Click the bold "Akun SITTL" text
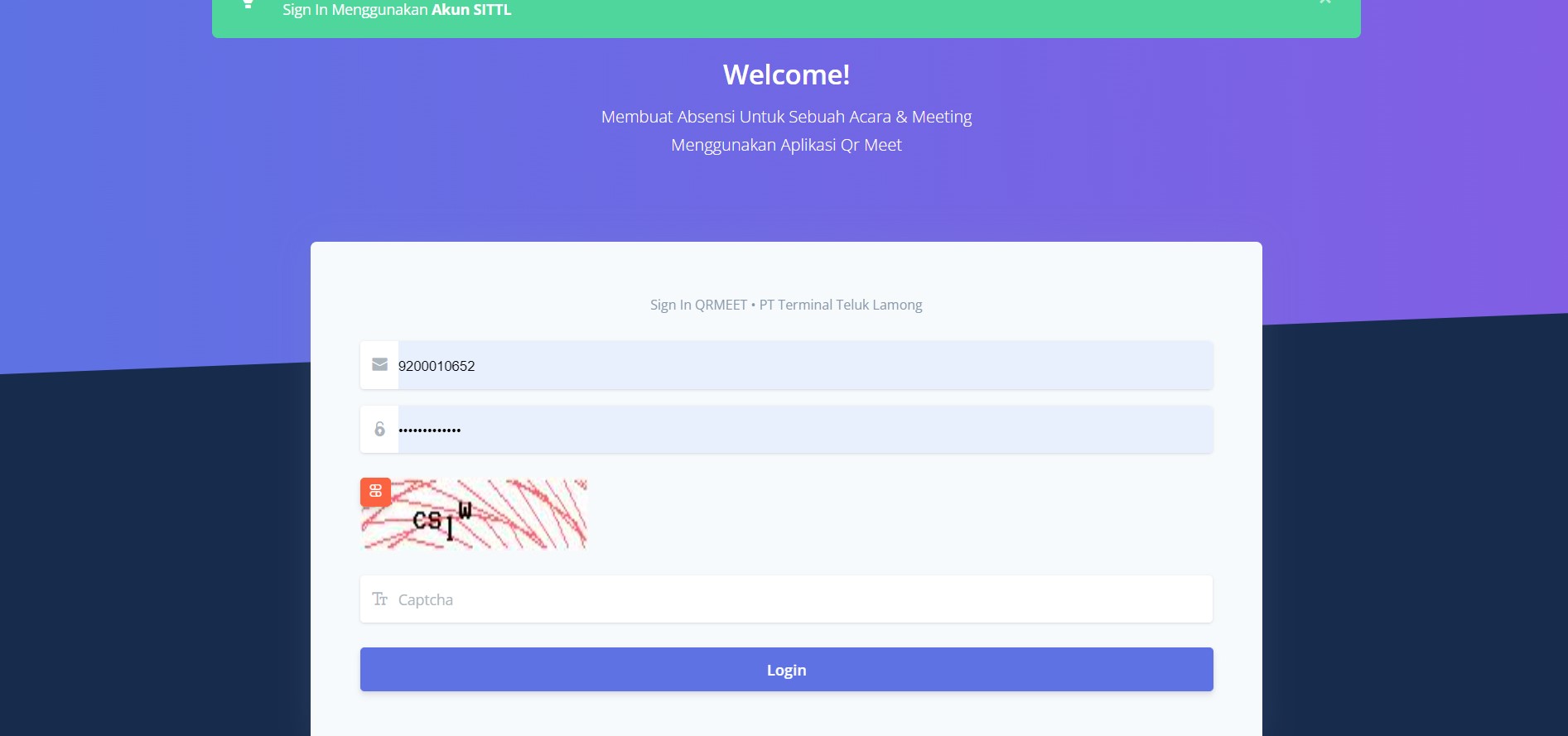This screenshot has height=736, width=1568. point(471,10)
